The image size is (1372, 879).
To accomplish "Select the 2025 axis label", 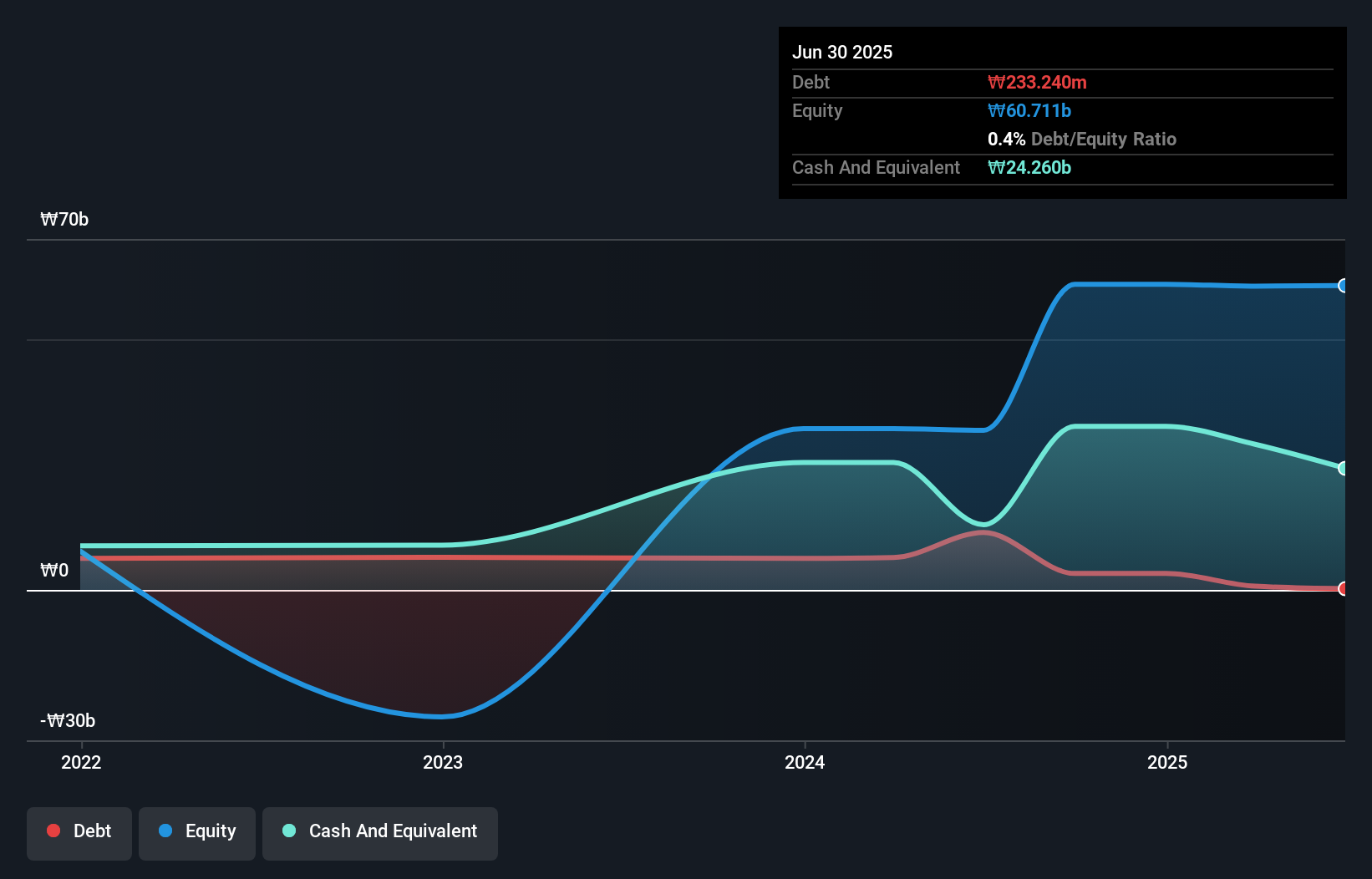I will pyautogui.click(x=1167, y=762).
